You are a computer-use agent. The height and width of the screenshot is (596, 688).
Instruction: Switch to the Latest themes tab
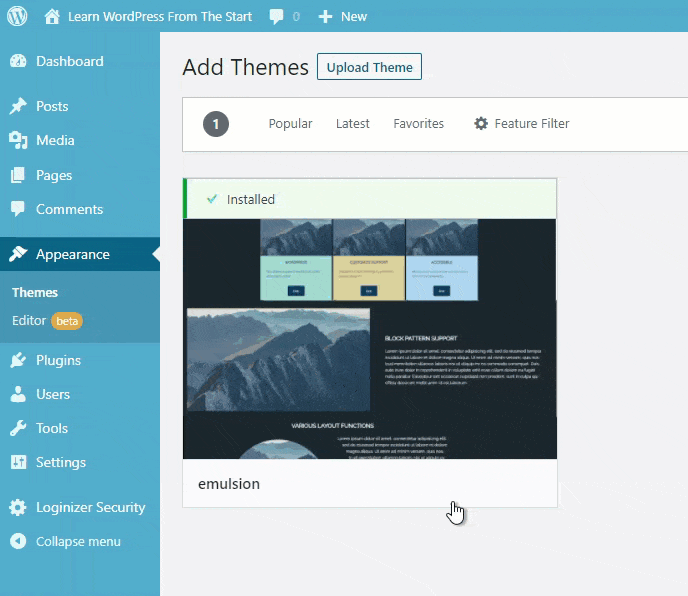coord(353,123)
